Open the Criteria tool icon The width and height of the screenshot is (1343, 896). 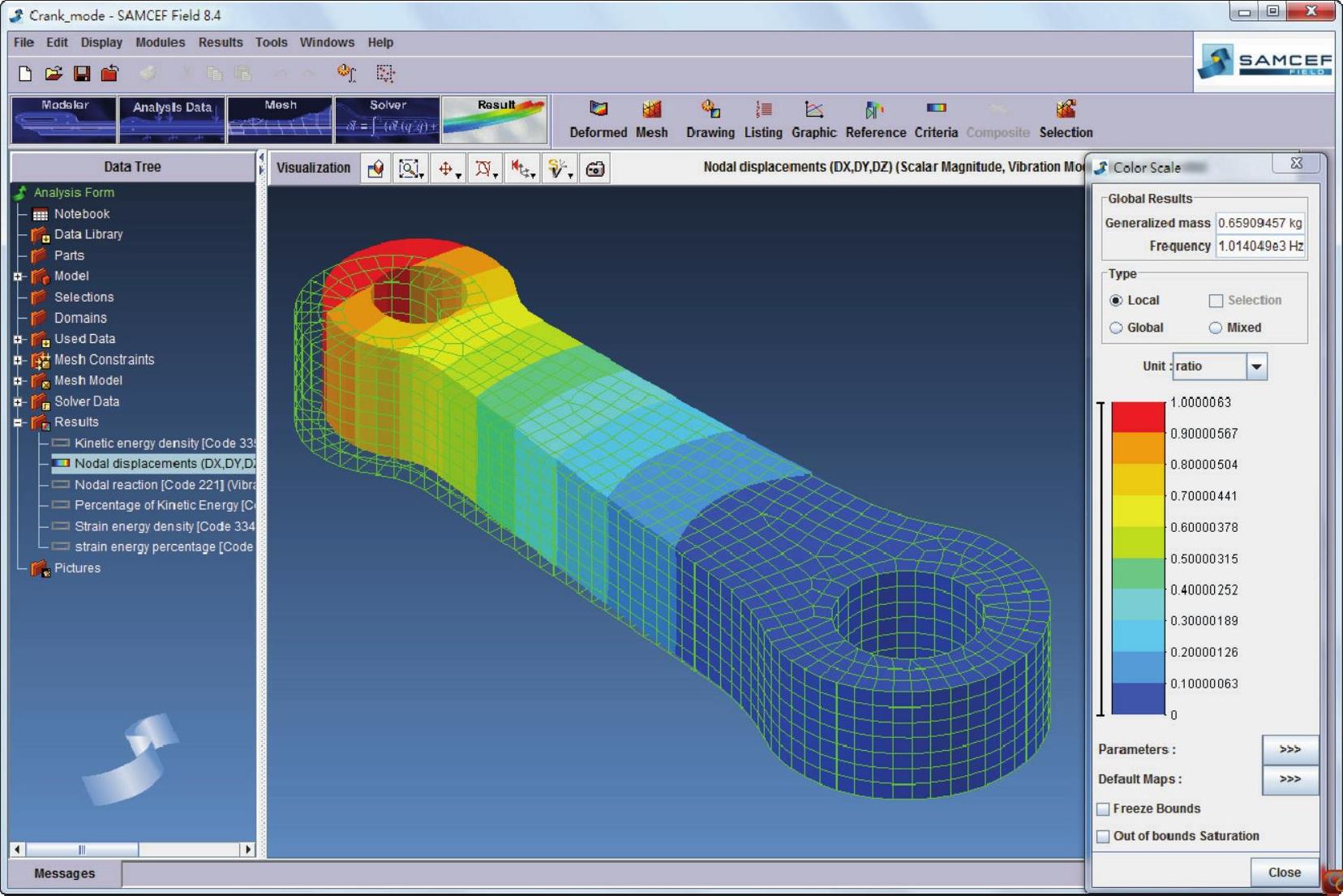click(x=936, y=110)
